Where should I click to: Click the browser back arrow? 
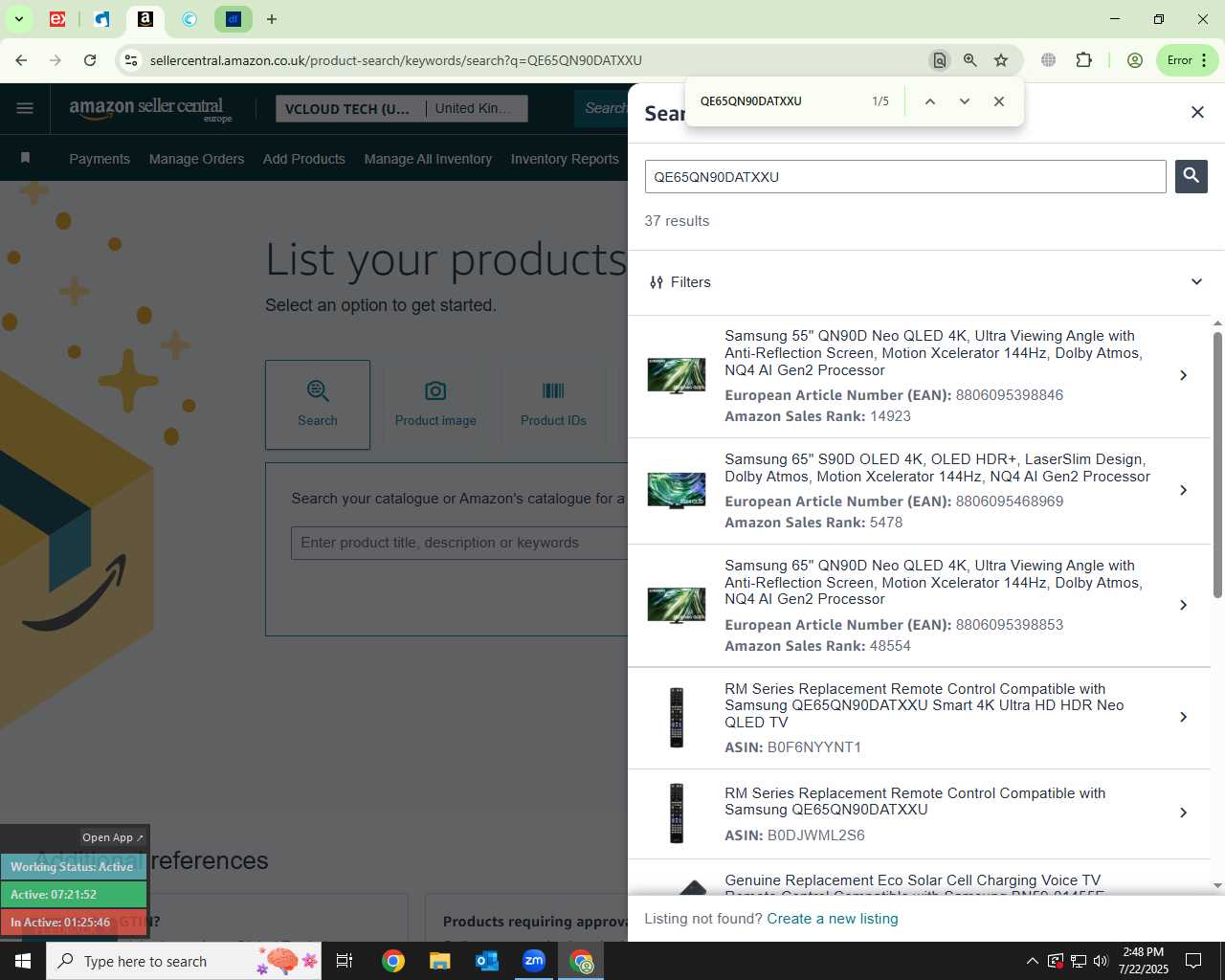[x=21, y=60]
